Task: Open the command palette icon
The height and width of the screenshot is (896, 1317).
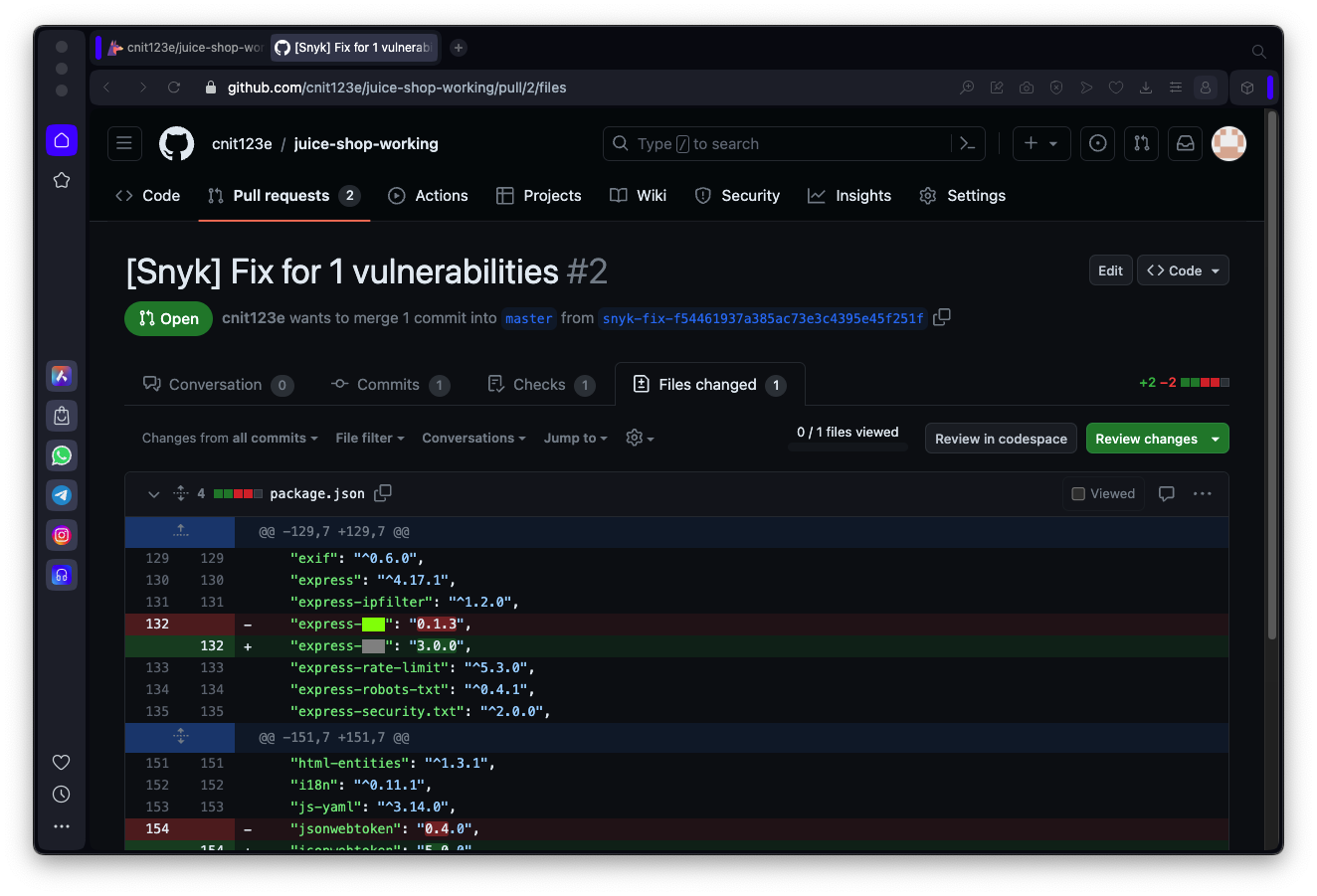Action: tap(967, 143)
